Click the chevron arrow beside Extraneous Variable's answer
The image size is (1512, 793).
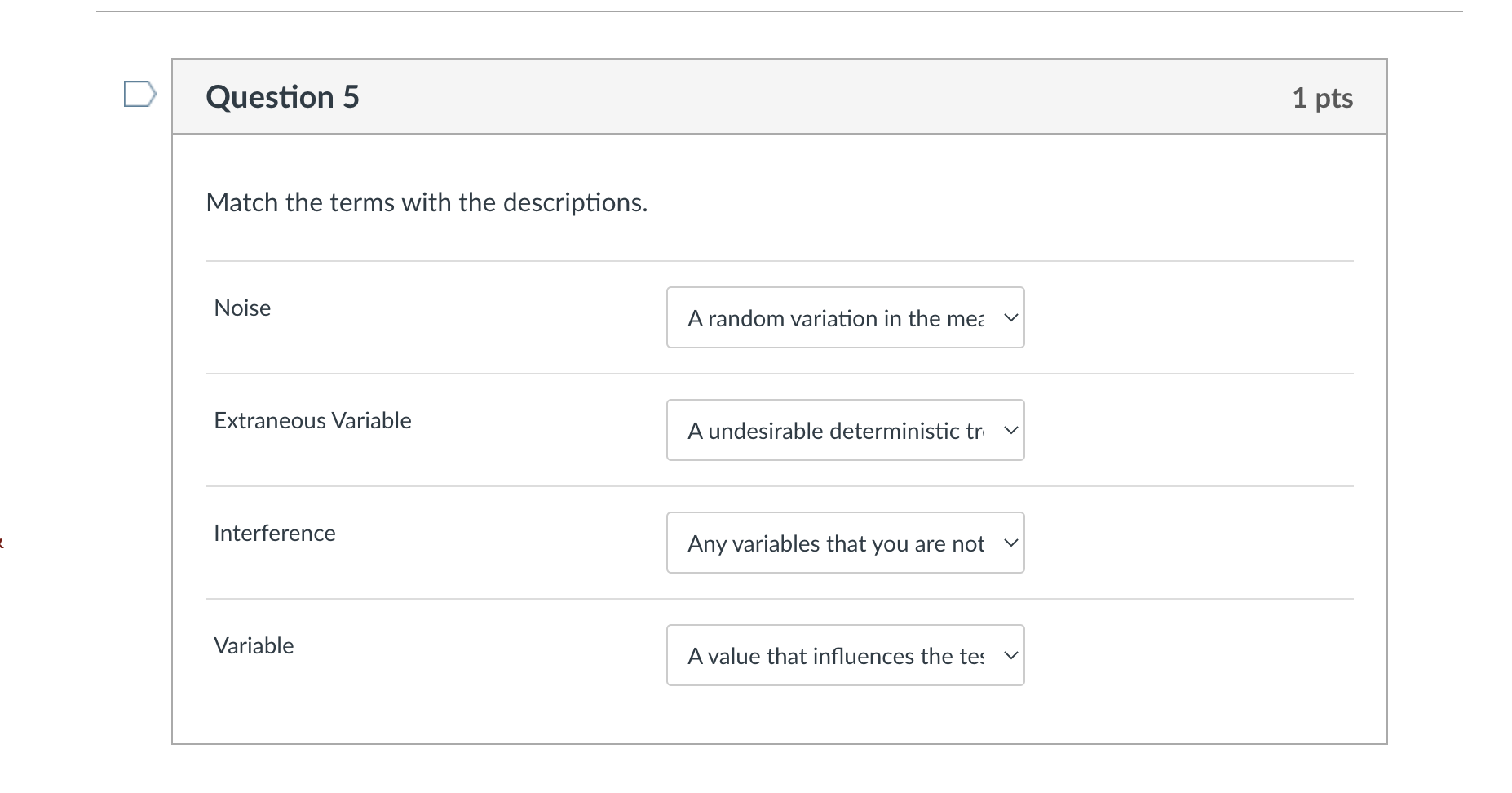1010,431
